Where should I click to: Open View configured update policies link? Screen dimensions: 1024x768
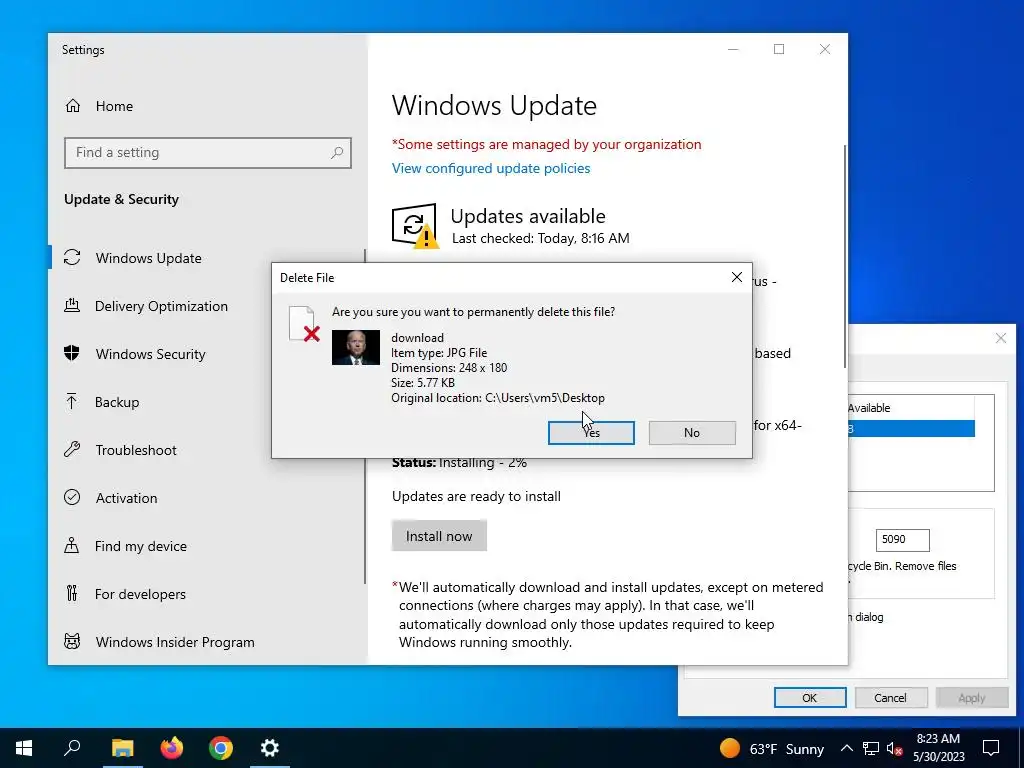pos(490,168)
